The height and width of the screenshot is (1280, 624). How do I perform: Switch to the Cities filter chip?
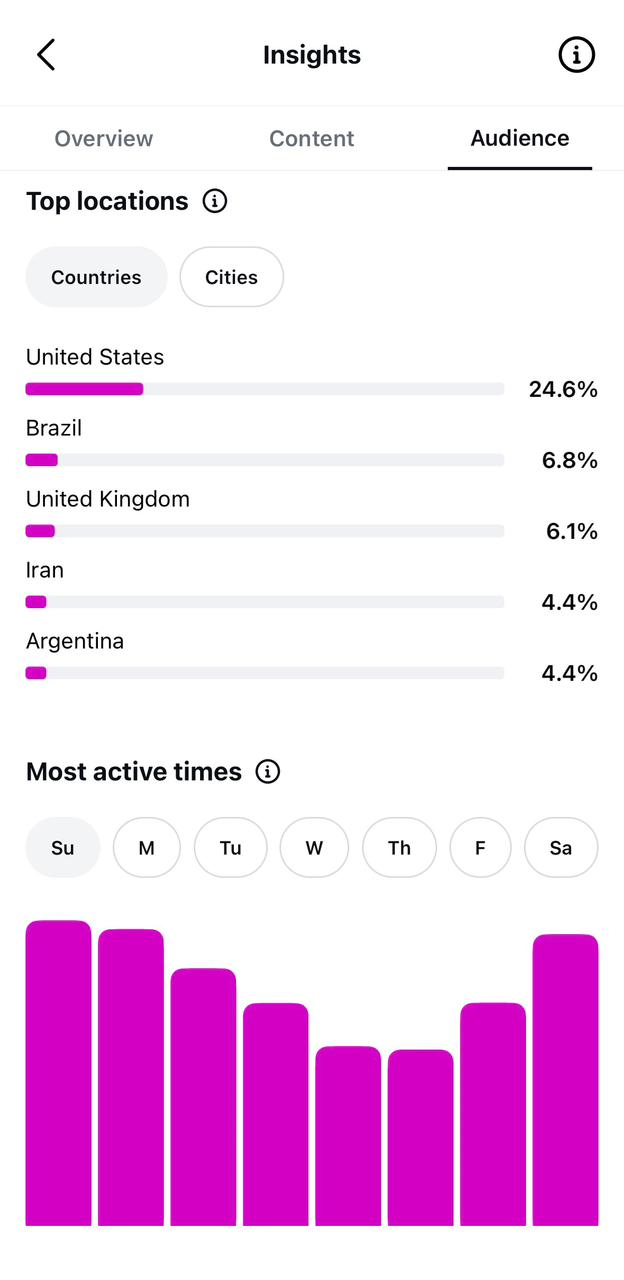pos(232,277)
